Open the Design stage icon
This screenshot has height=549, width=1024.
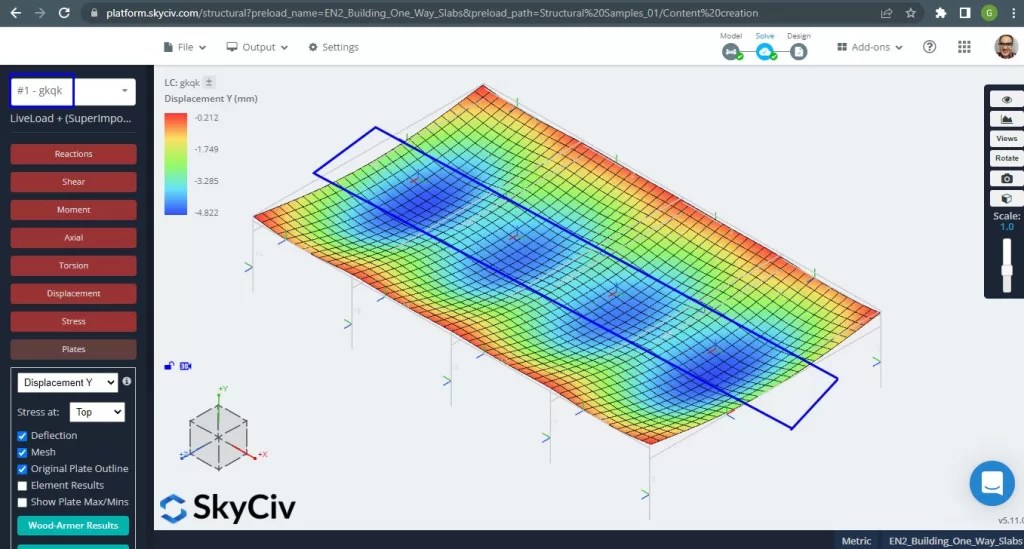798,52
